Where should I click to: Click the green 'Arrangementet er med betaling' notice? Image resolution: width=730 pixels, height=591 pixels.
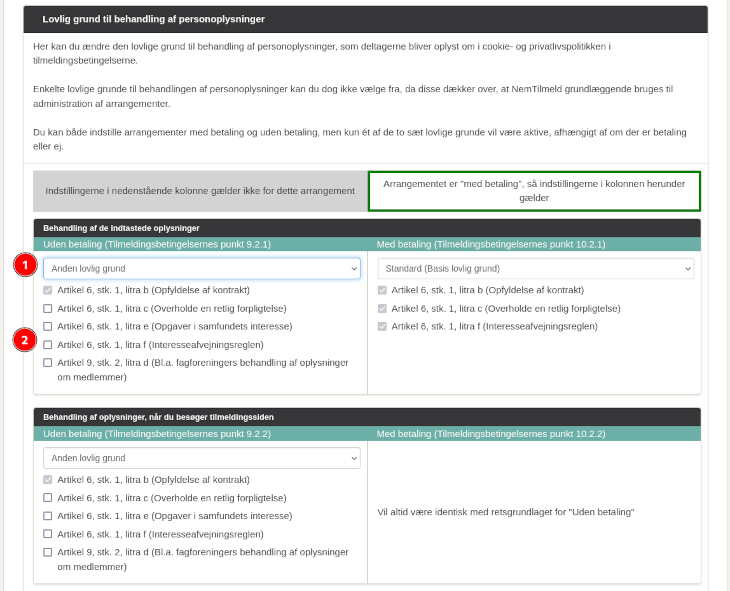tap(534, 191)
